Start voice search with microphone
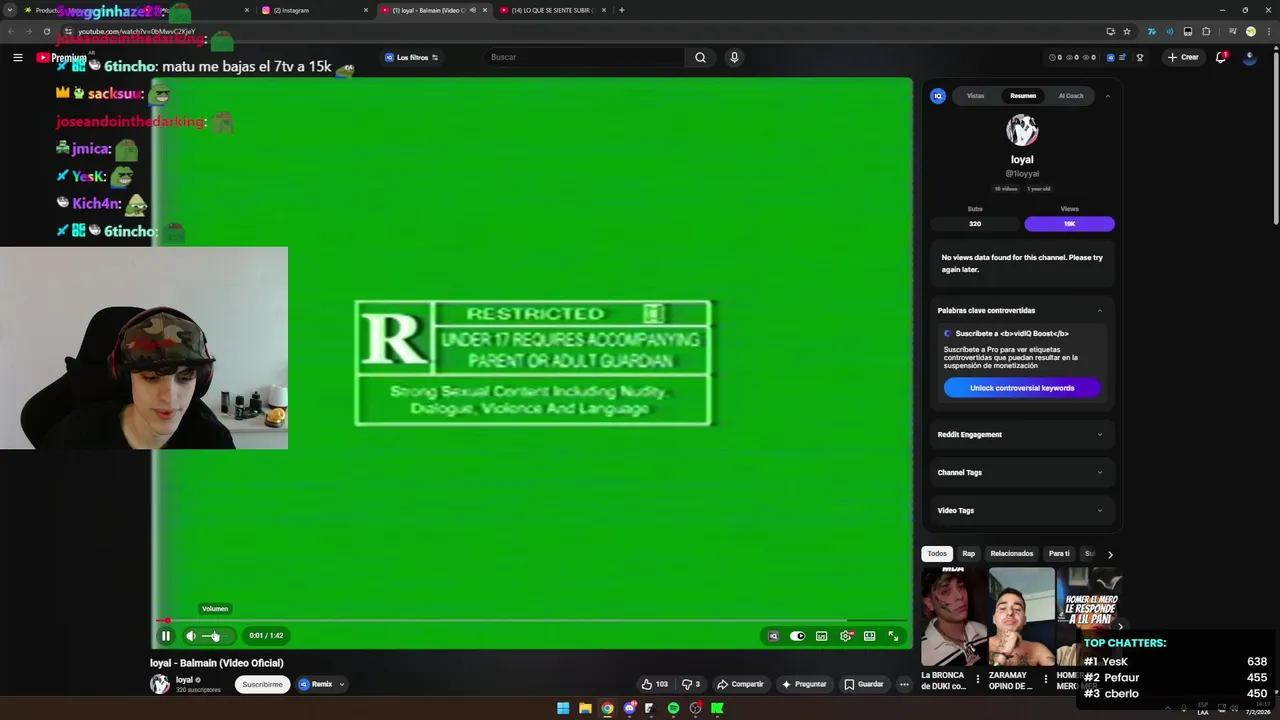 tap(734, 57)
